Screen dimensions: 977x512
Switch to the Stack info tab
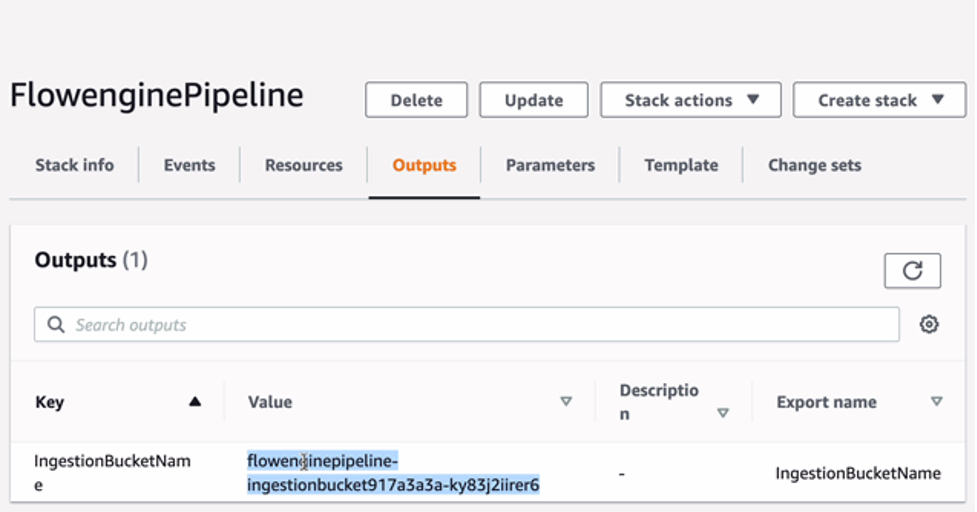[75, 165]
